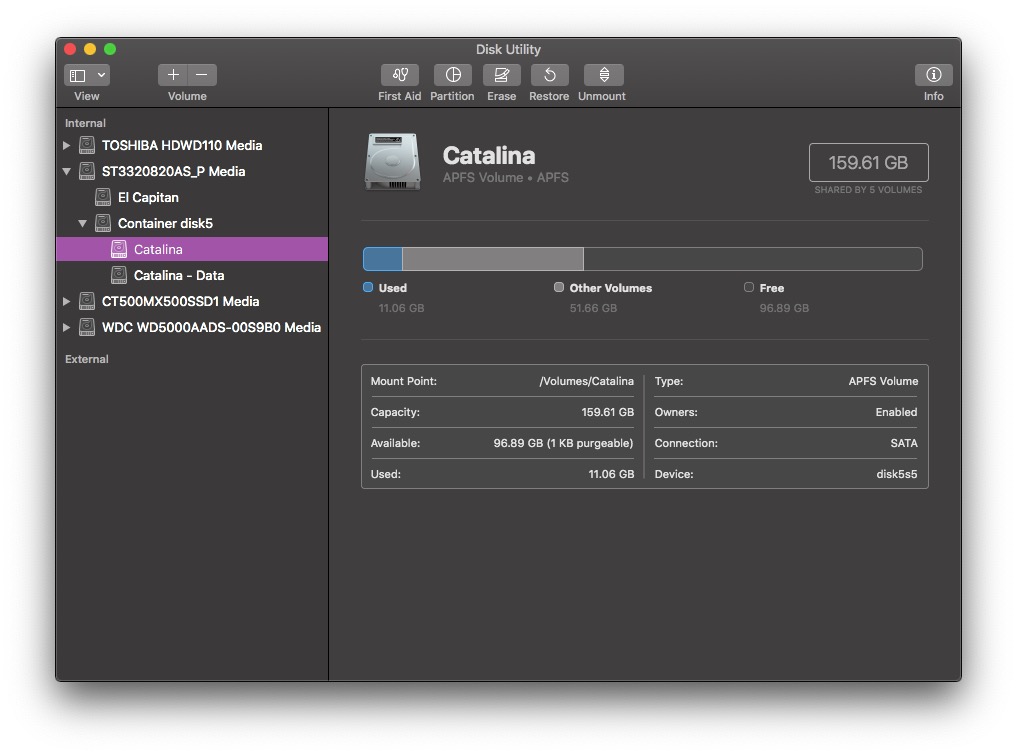Expand CT500MX500SSD1 Media disk
The image size is (1017, 755).
click(67, 301)
